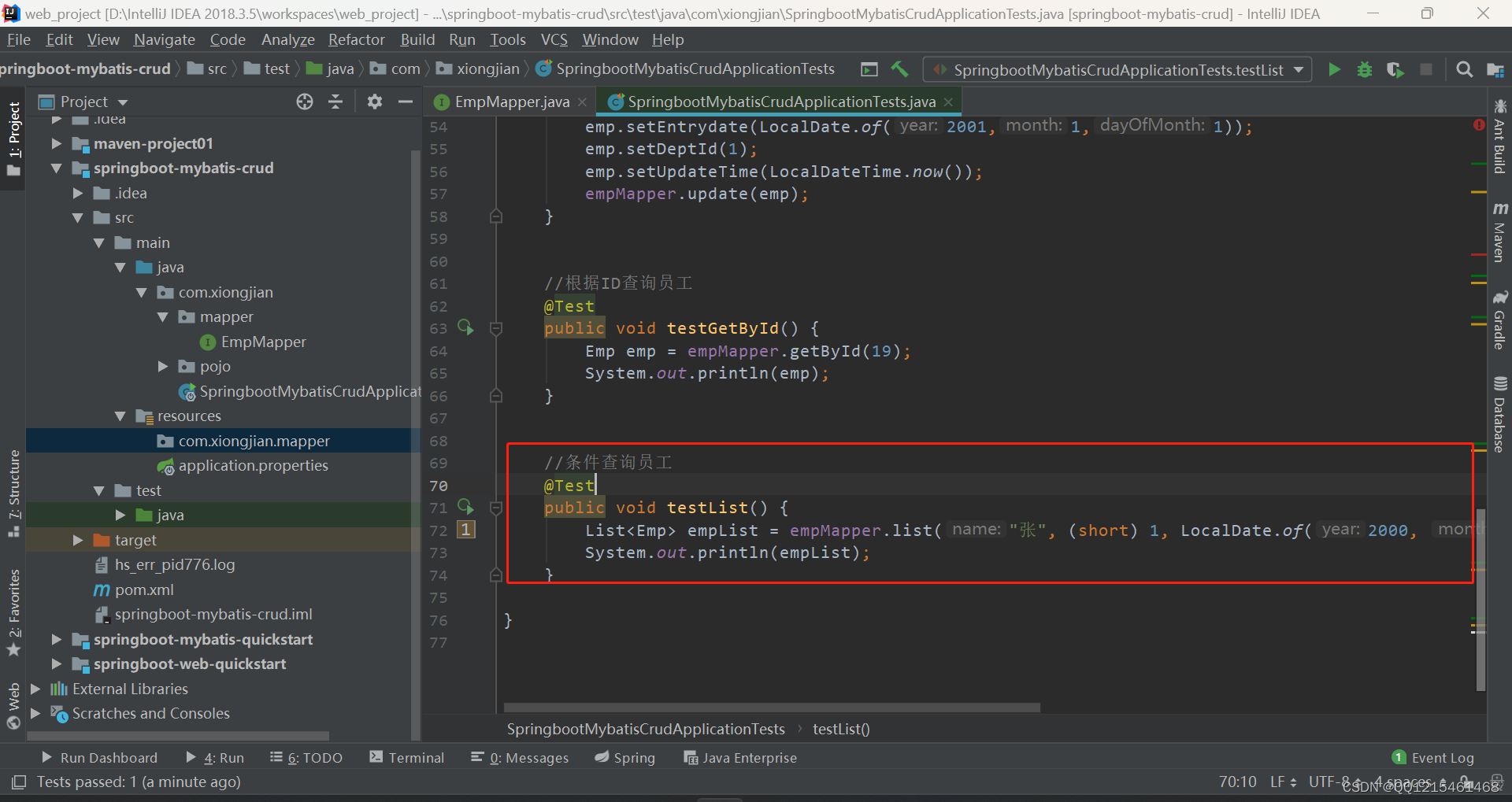The height and width of the screenshot is (802, 1512).
Task: Open the Run Dashboard tool window
Action: click(99, 757)
